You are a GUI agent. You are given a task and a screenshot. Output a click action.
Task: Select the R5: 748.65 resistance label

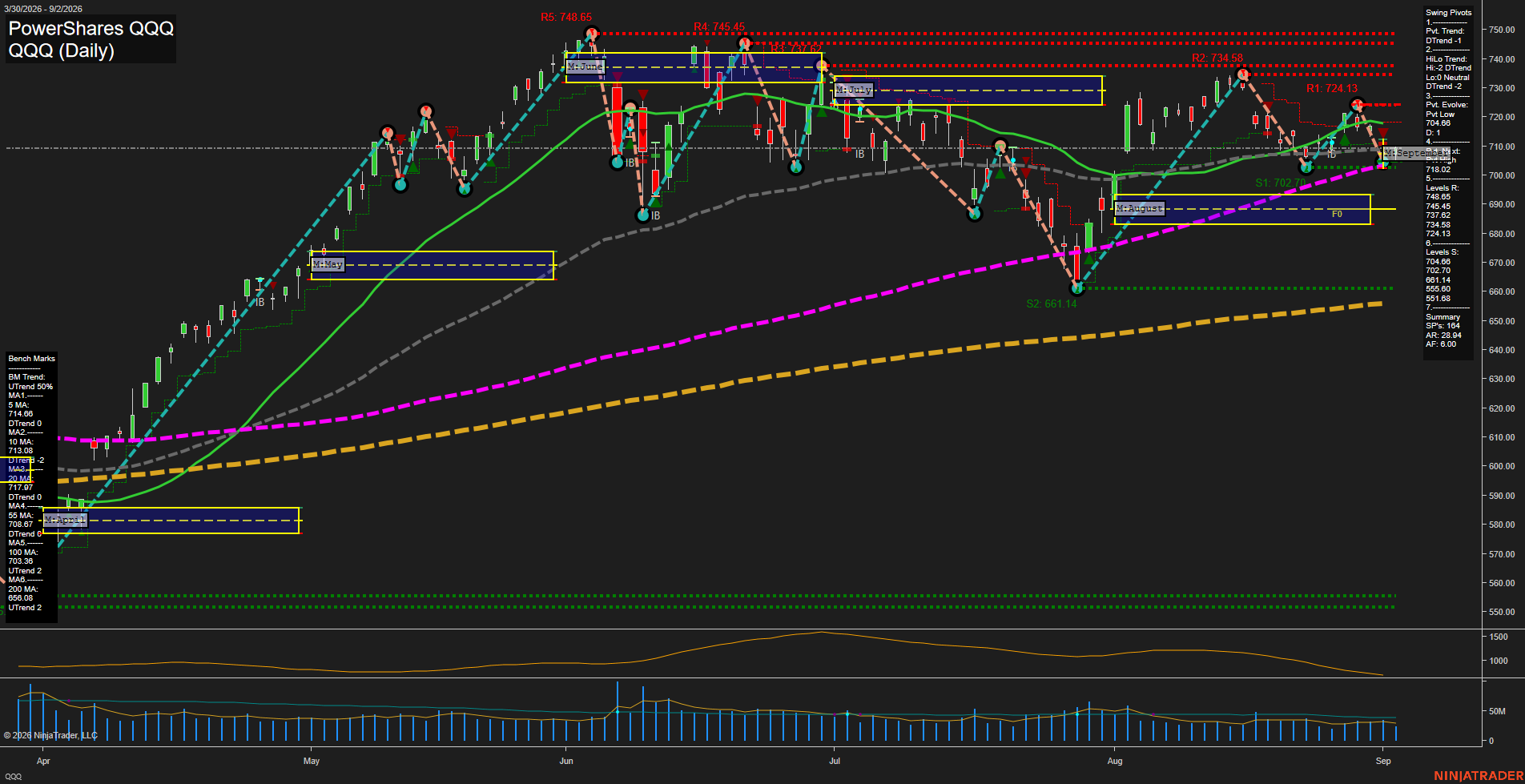click(x=565, y=17)
